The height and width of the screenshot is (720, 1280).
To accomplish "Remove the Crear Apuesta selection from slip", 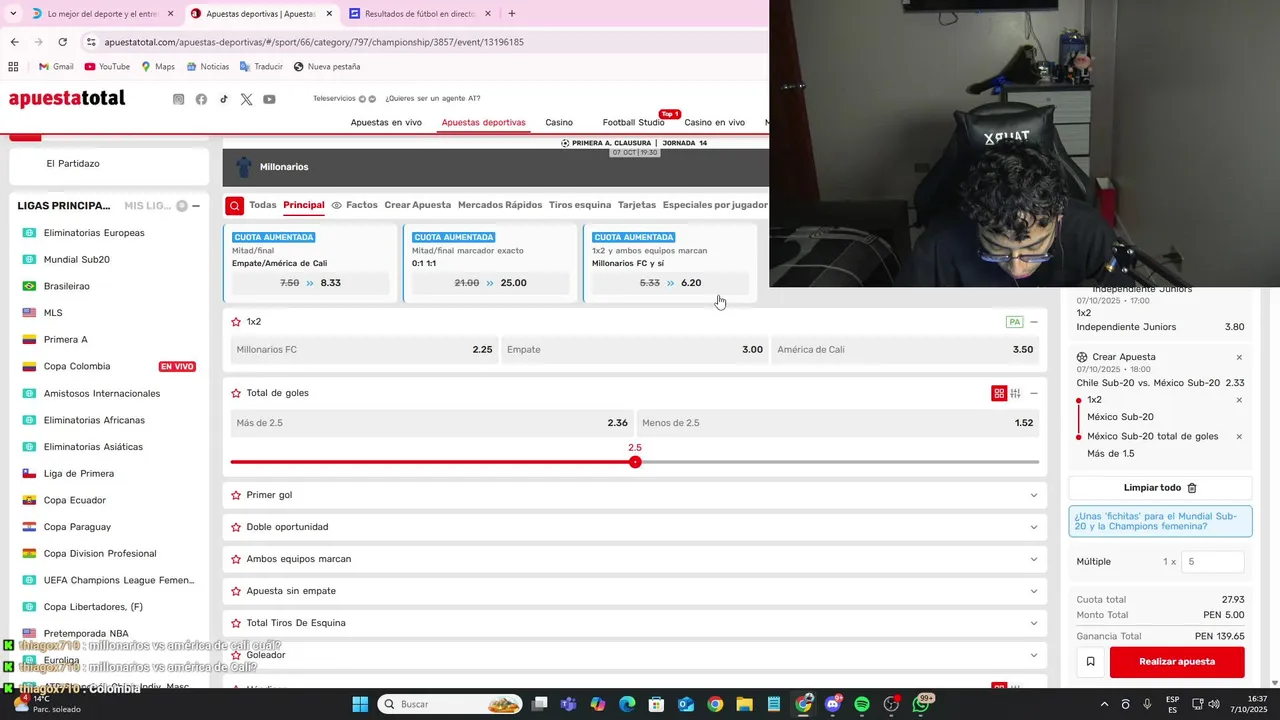I will pyautogui.click(x=1239, y=357).
